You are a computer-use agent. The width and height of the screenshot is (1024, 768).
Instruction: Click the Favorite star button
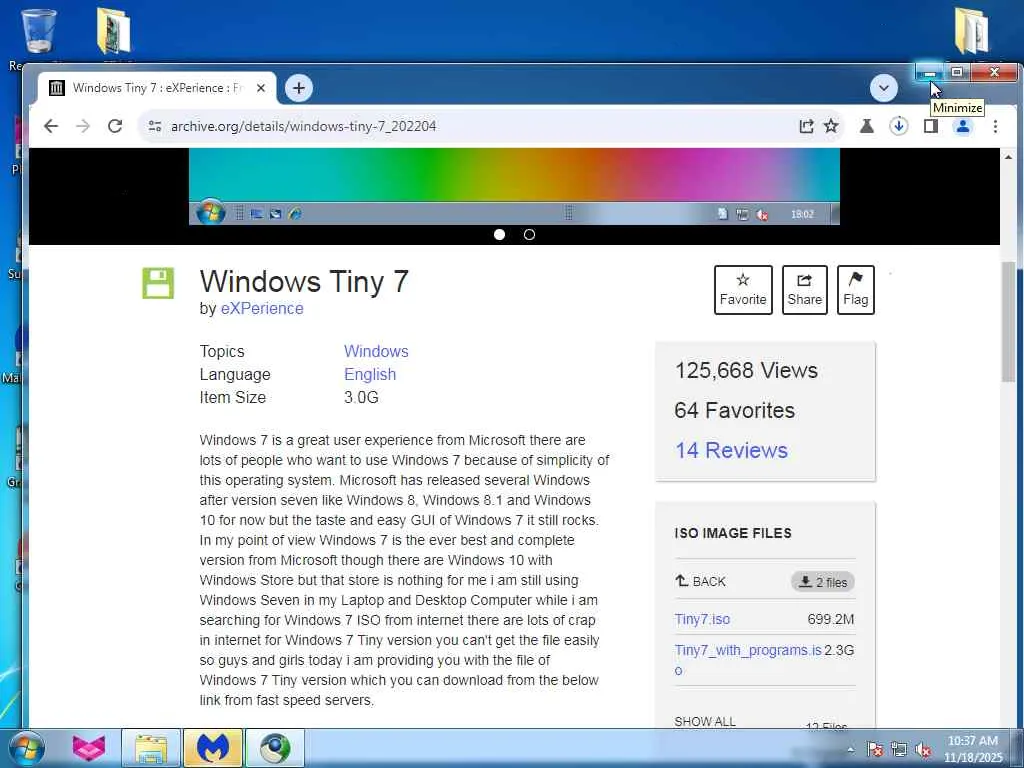click(x=743, y=289)
